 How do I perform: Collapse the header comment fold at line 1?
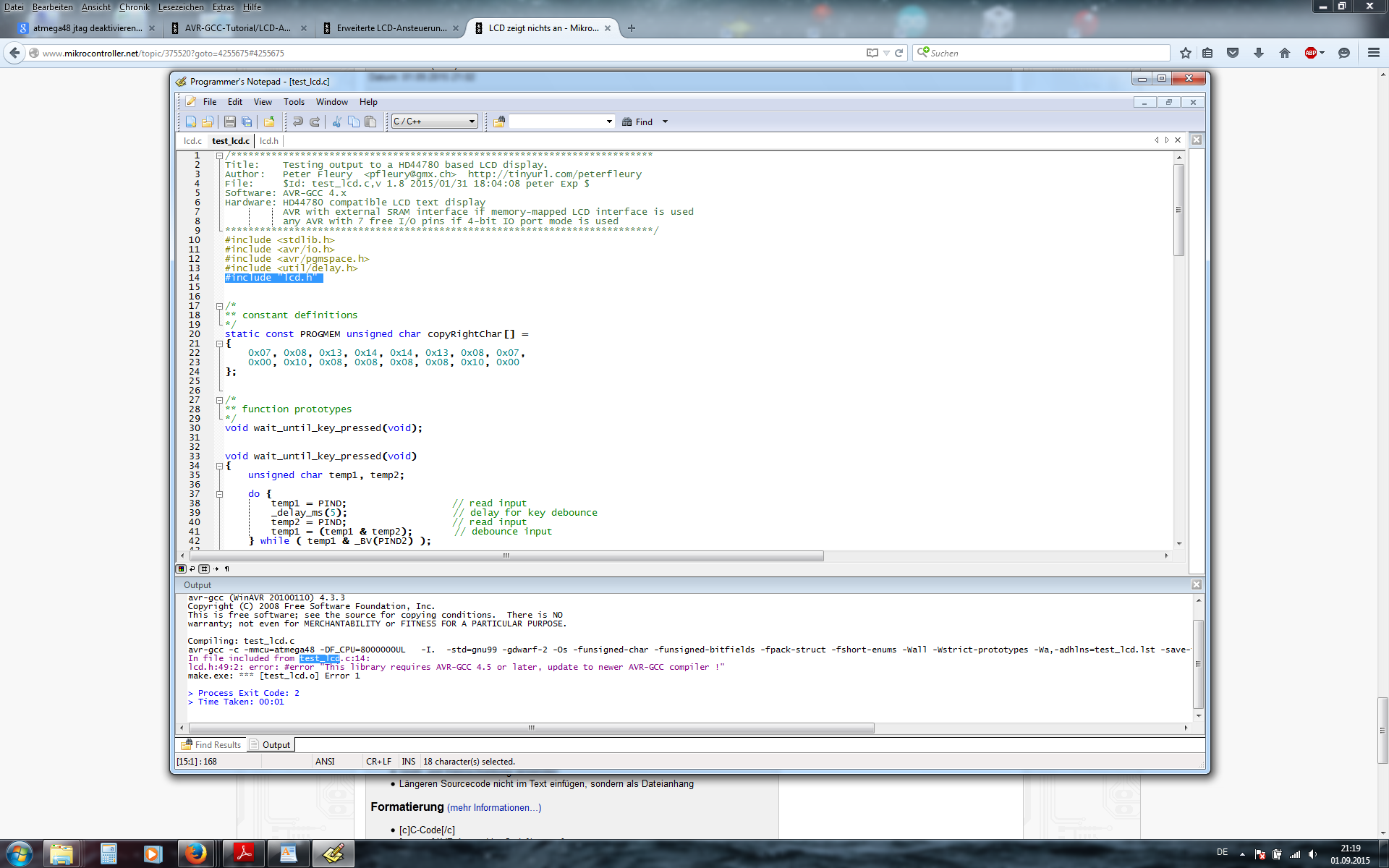(219, 156)
